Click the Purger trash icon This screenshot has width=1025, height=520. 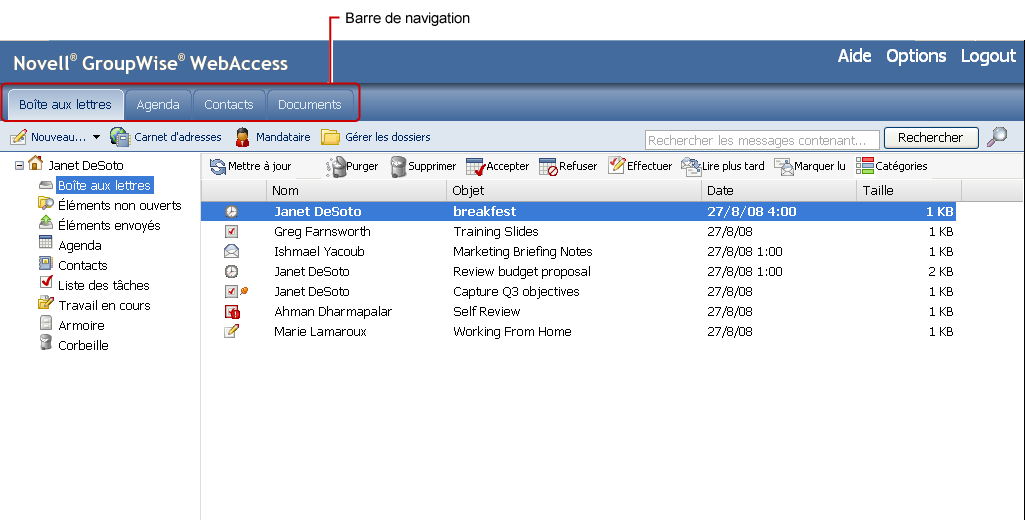[x=336, y=166]
